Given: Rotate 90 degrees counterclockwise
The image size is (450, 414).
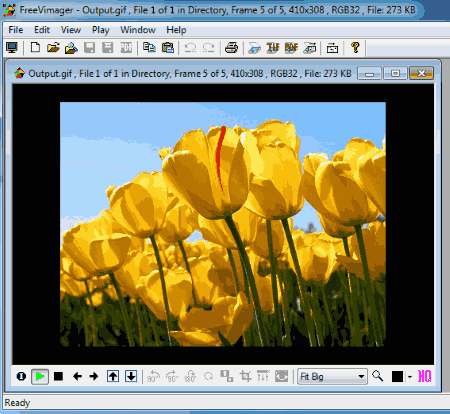Looking at the screenshot, I should 153,377.
